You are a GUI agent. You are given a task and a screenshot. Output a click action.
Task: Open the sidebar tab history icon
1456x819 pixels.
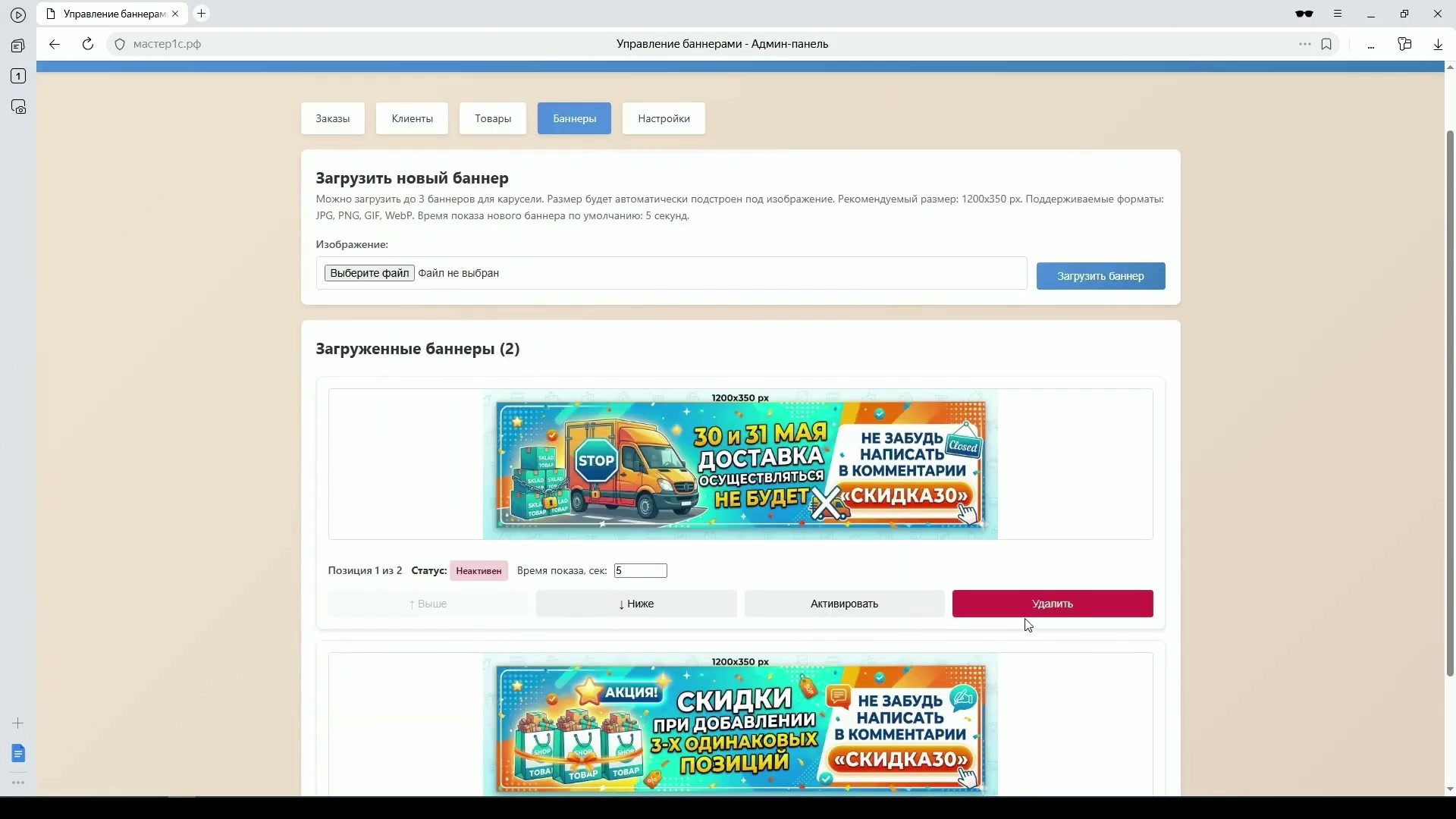coord(18,45)
